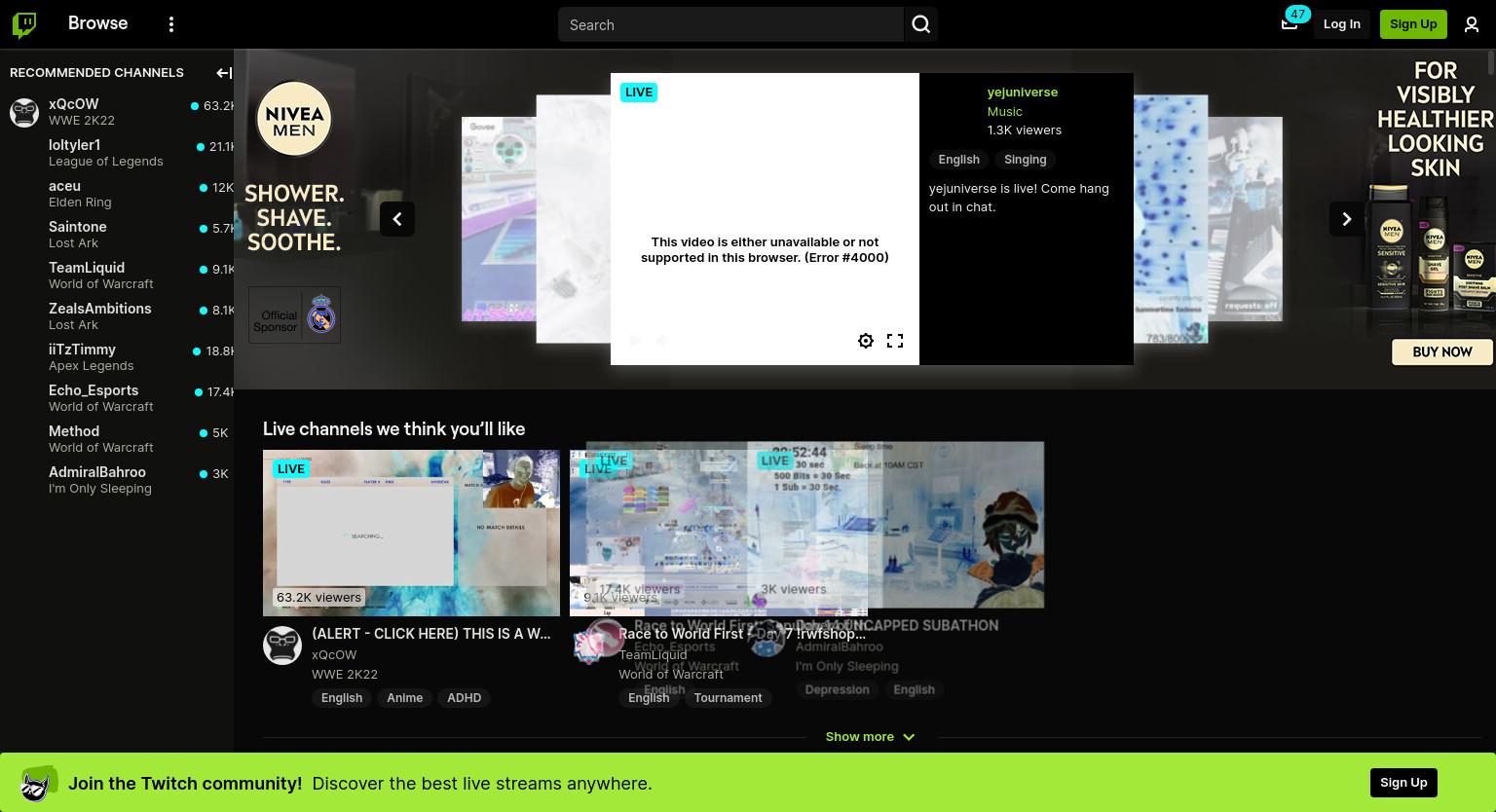Open iiTzTimmy channel in sidebar
Image resolution: width=1496 pixels, height=812 pixels.
click(x=117, y=357)
